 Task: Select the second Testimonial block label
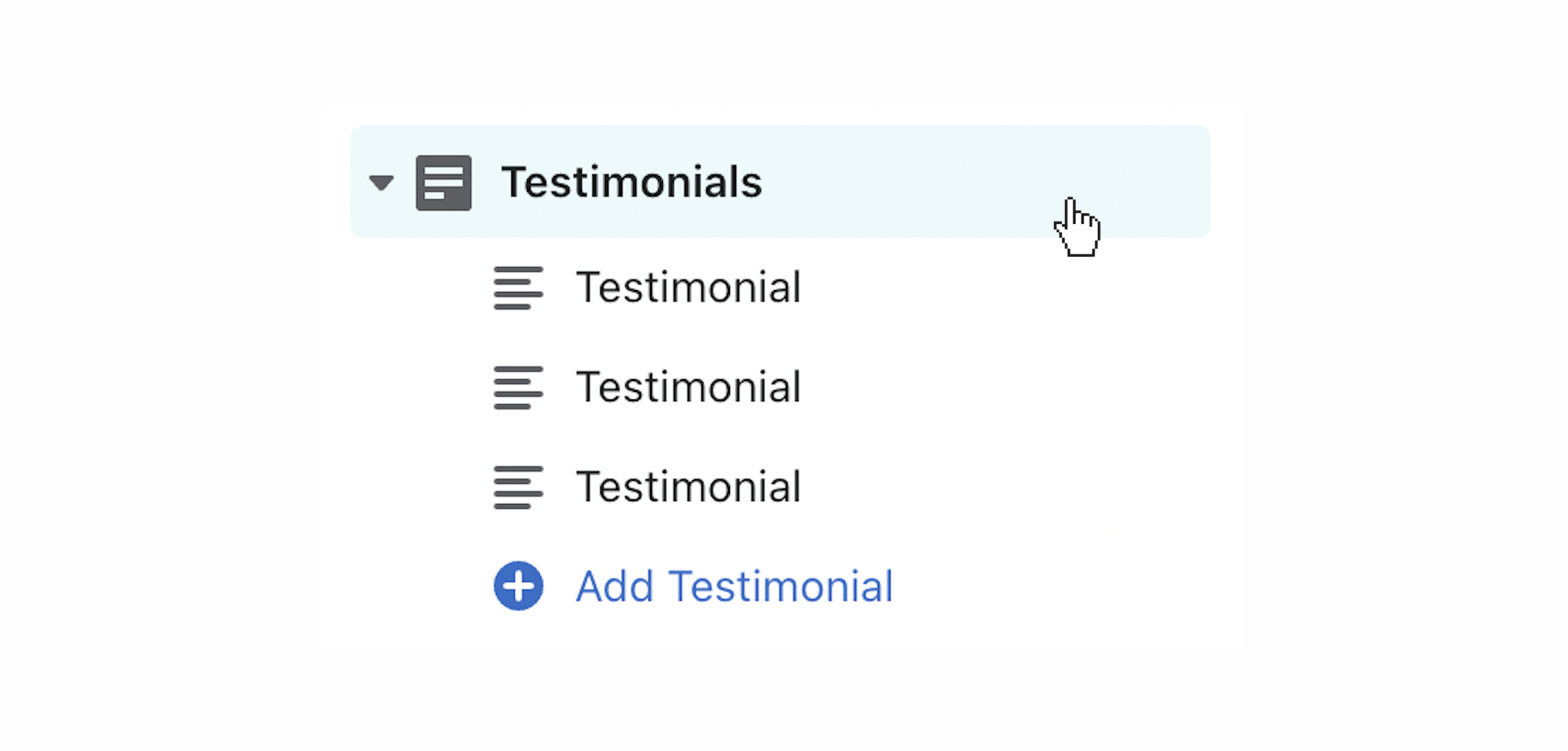[689, 387]
